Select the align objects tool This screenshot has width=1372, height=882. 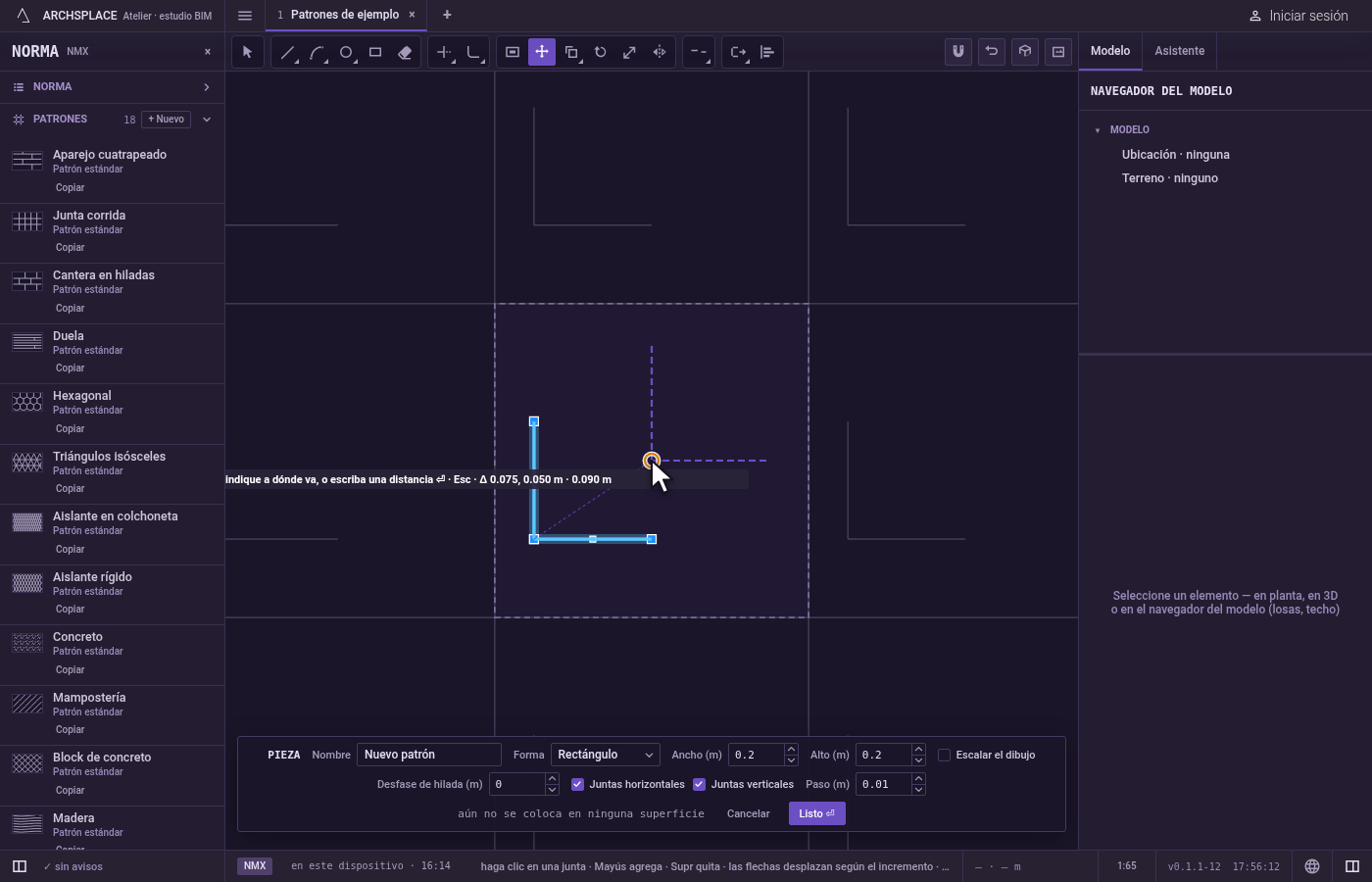[767, 52]
